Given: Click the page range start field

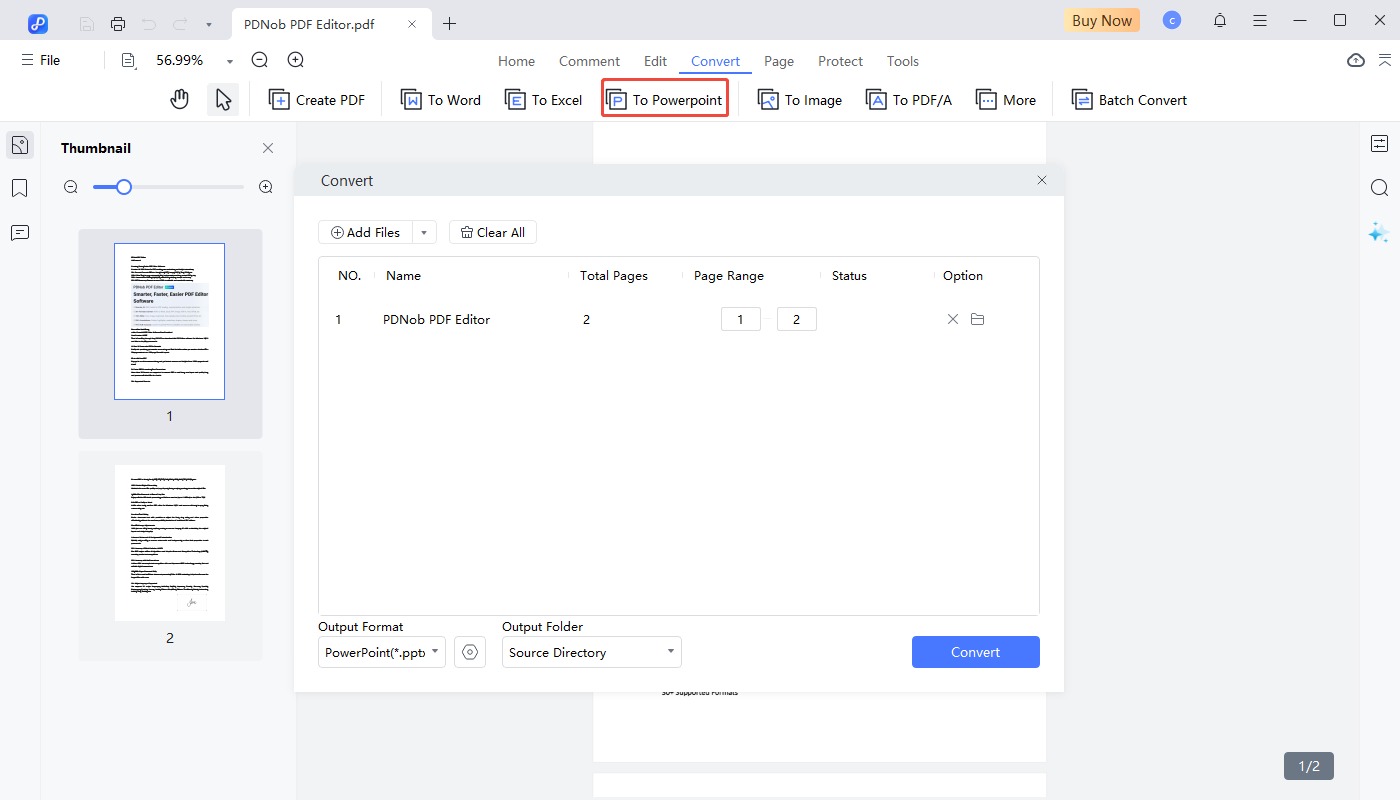Looking at the screenshot, I should coord(741,319).
